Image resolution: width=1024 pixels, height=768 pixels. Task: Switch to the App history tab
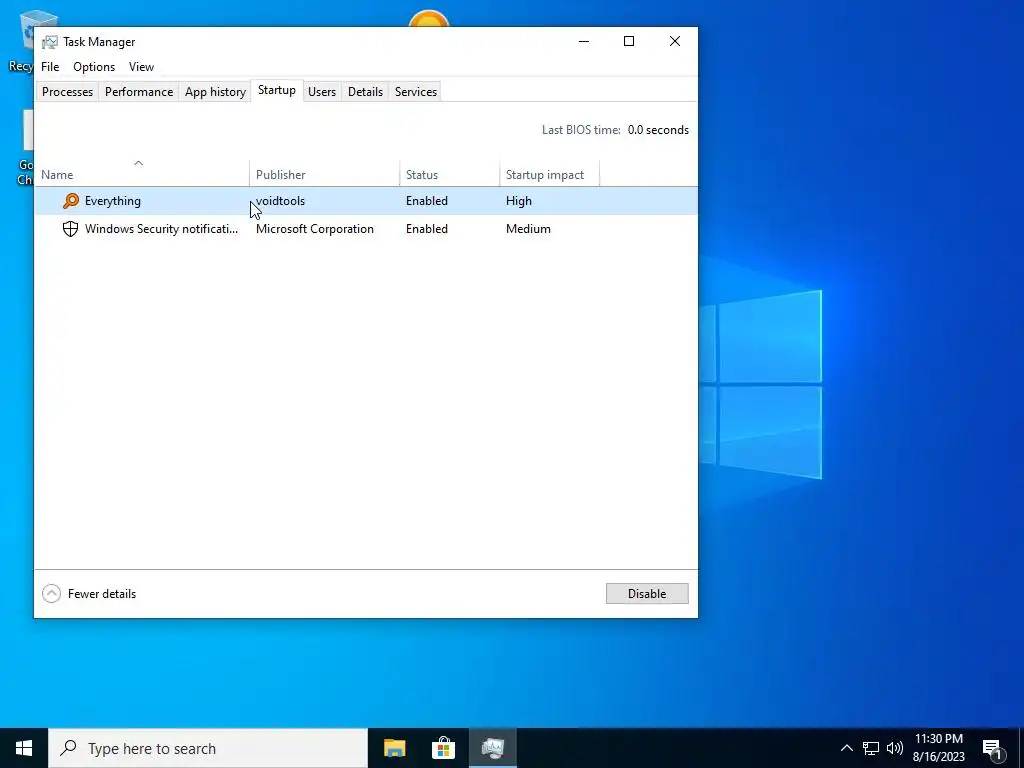[x=216, y=92]
